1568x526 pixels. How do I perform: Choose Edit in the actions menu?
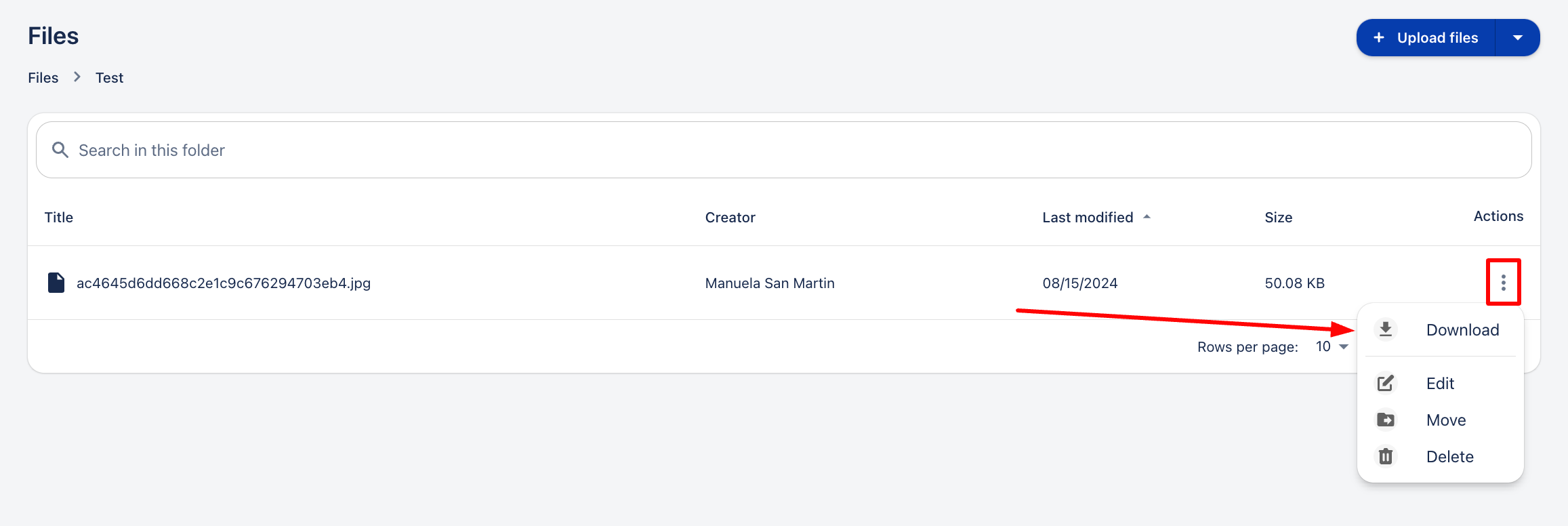(1440, 384)
